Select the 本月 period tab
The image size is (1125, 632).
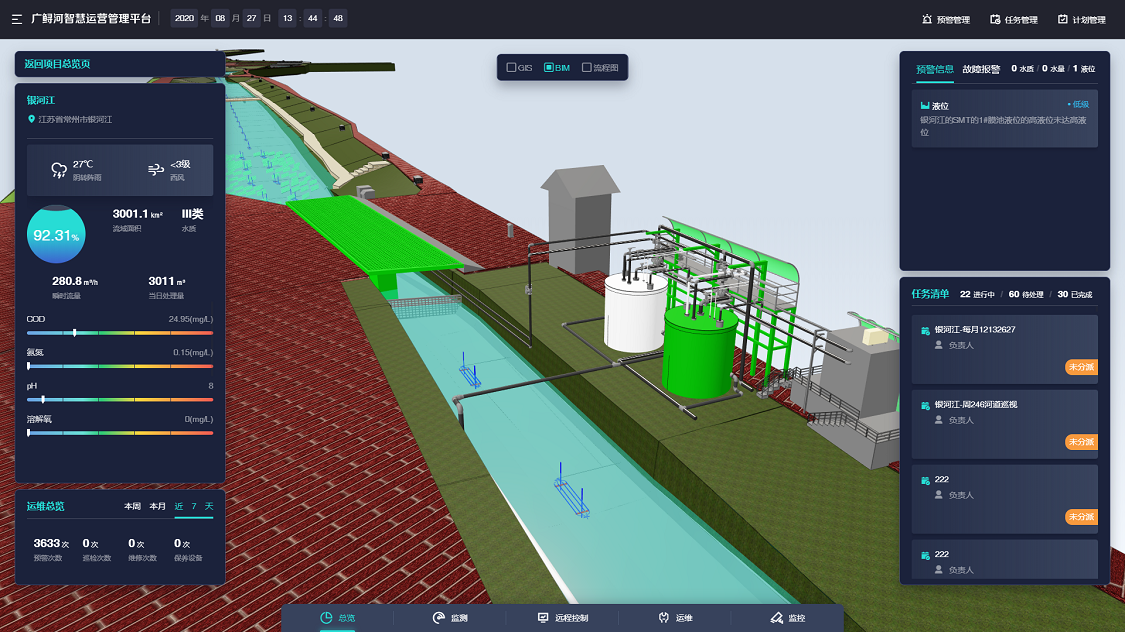coord(157,506)
